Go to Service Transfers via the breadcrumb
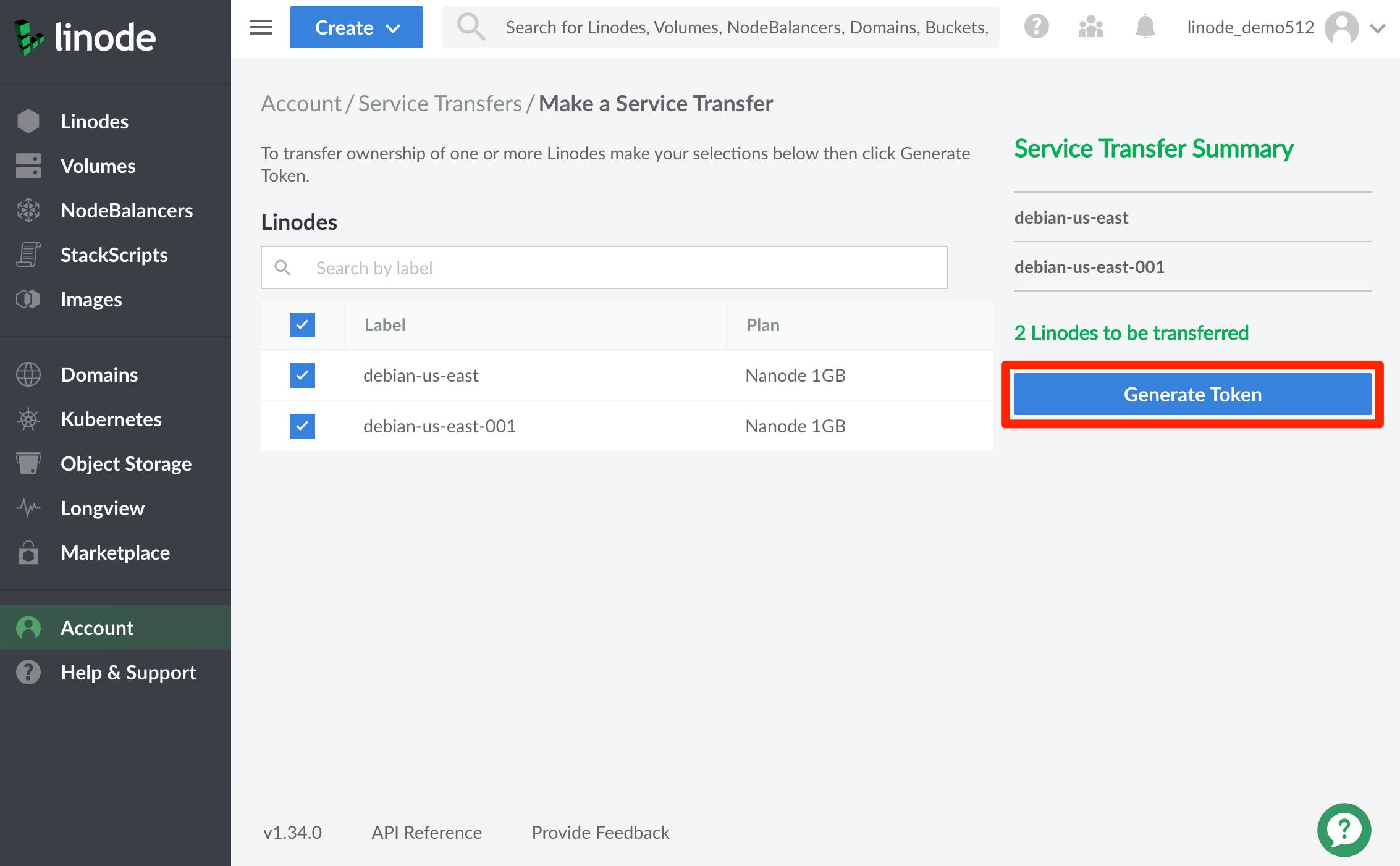1400x866 pixels. (x=440, y=103)
